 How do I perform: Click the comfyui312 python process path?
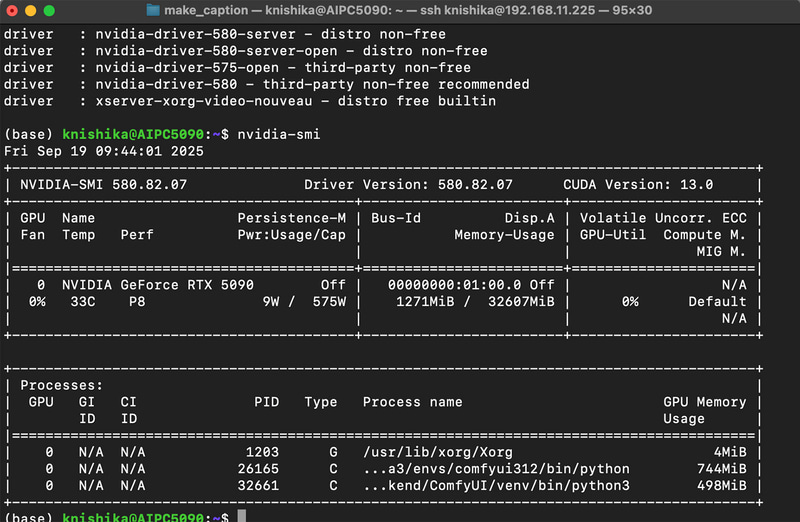pos(496,469)
